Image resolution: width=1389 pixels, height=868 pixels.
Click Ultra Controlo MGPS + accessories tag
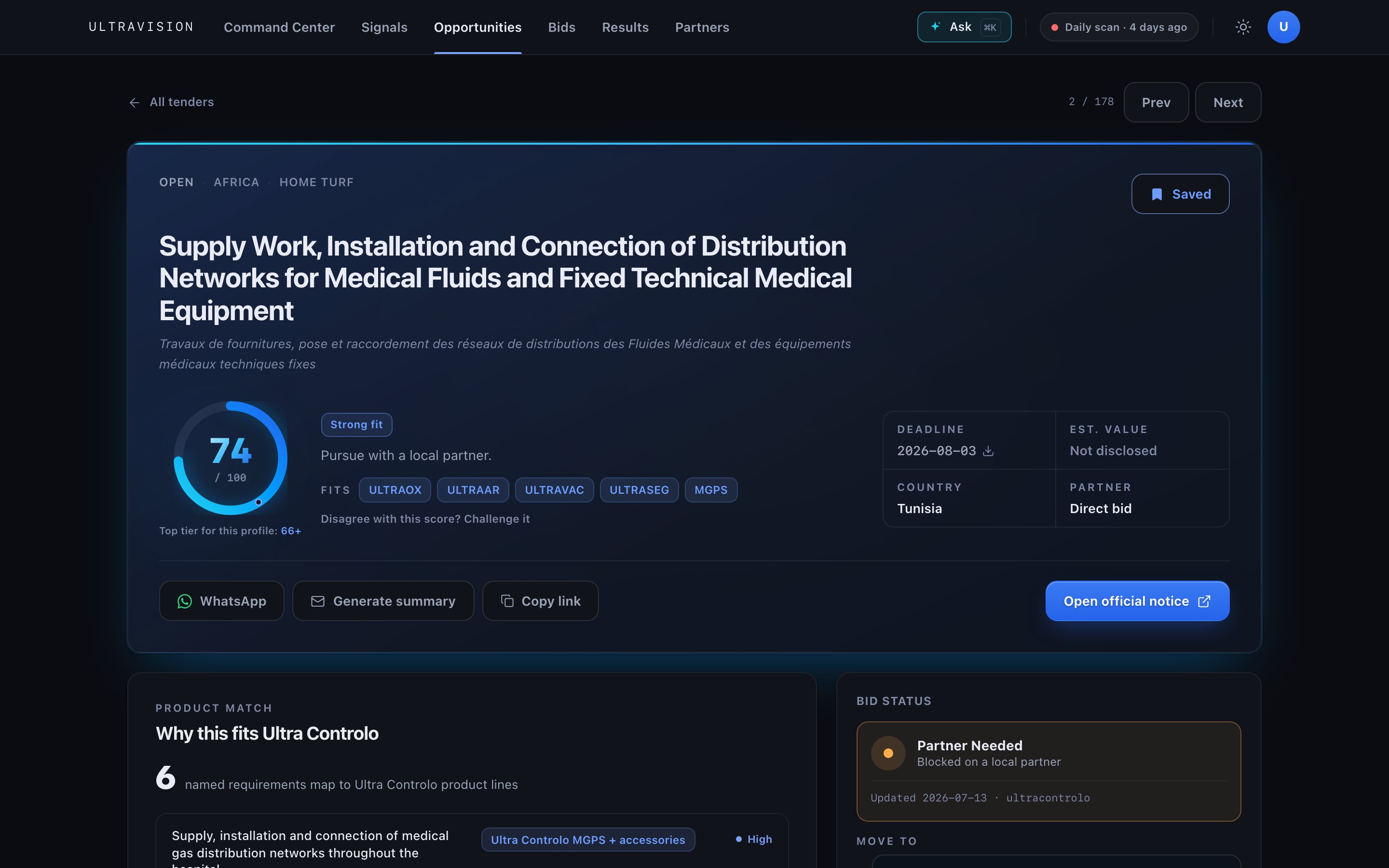(x=588, y=839)
